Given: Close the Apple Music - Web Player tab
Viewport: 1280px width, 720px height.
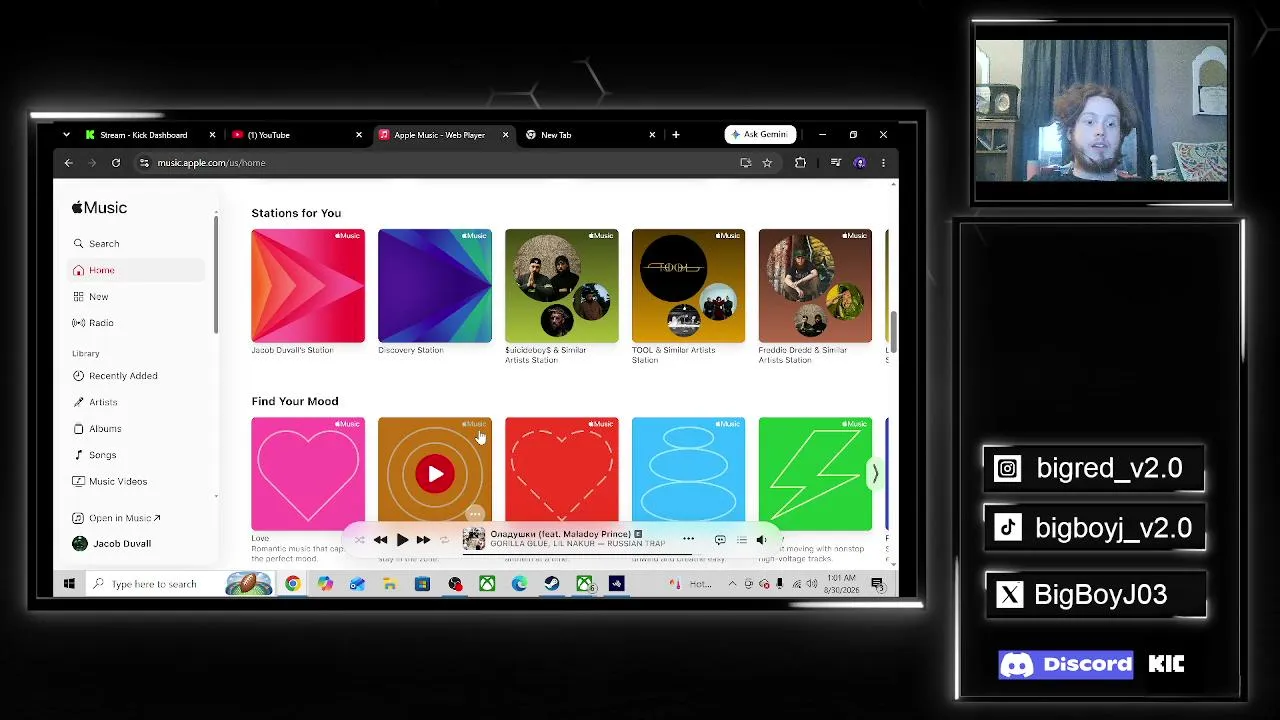Looking at the screenshot, I should pos(505,135).
